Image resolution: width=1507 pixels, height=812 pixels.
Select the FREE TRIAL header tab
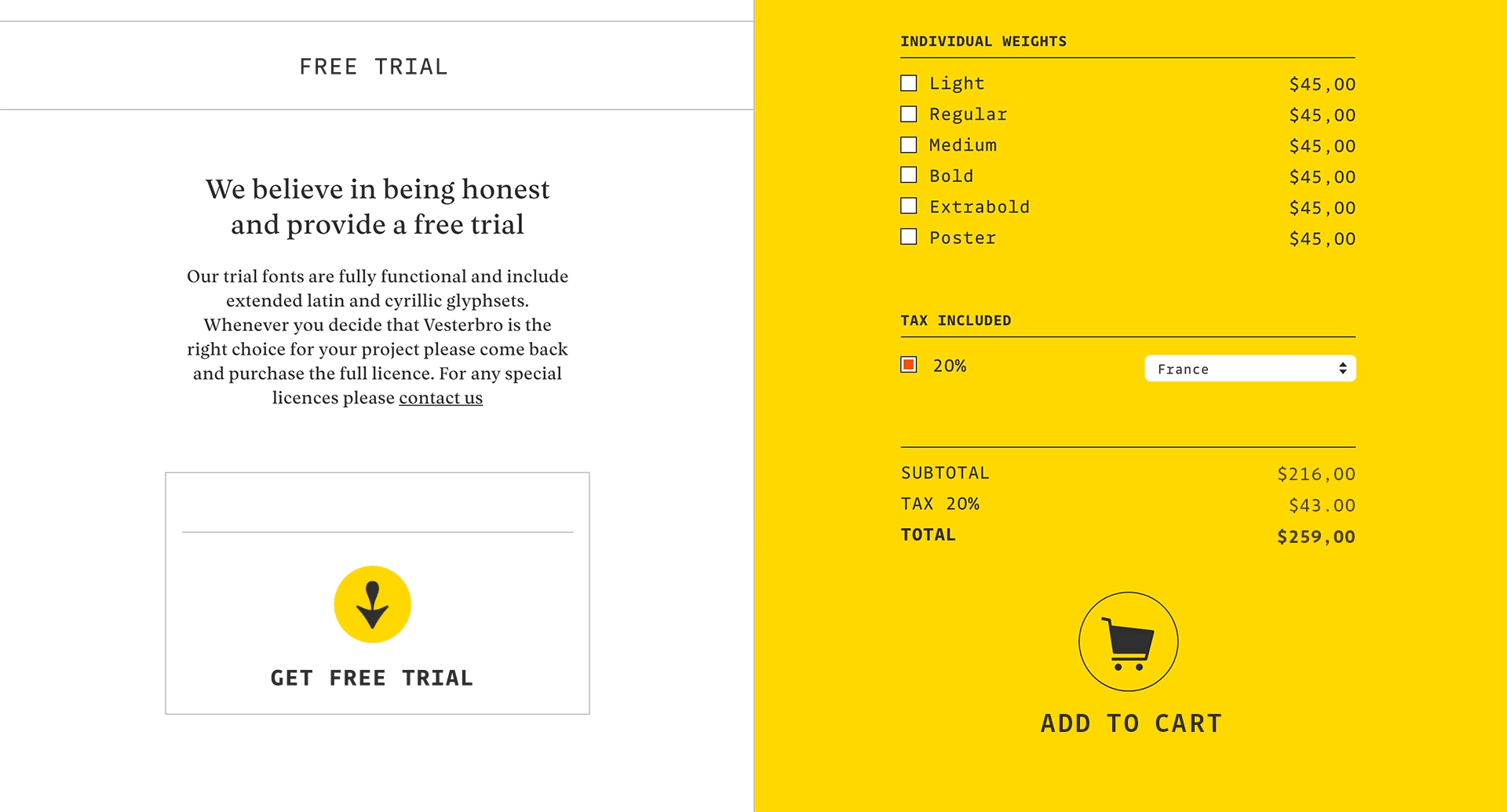[374, 67]
